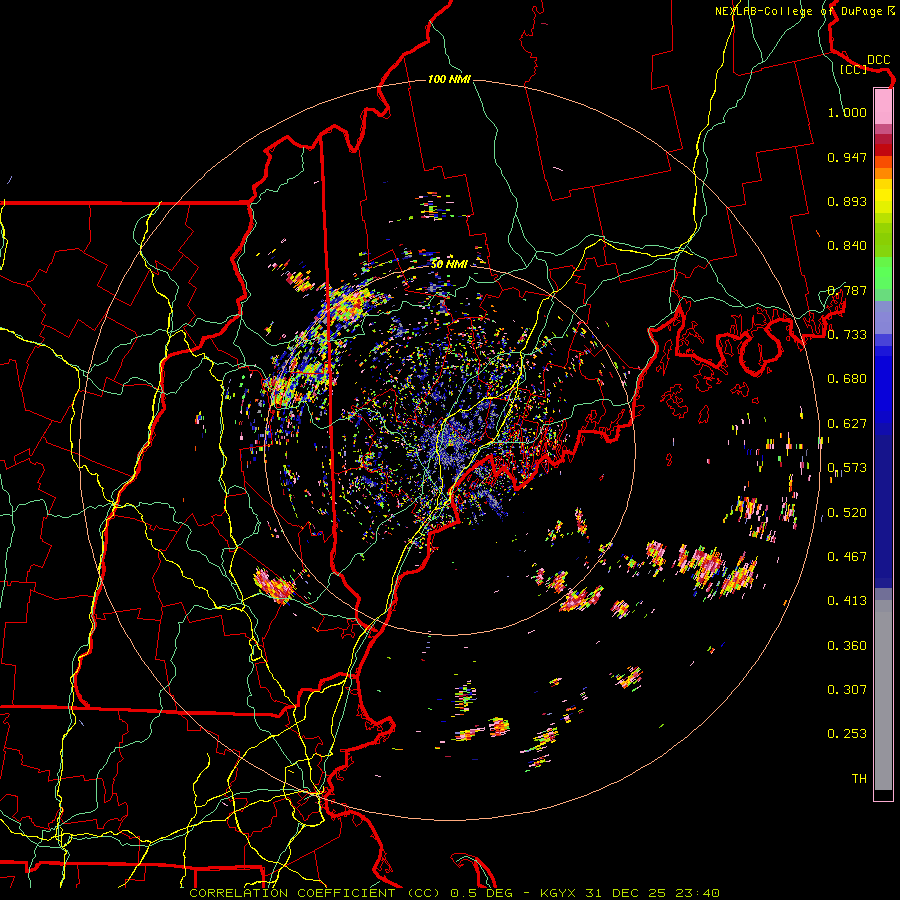Click the TH threshold label
Screen dimensions: 900x900
[859, 779]
